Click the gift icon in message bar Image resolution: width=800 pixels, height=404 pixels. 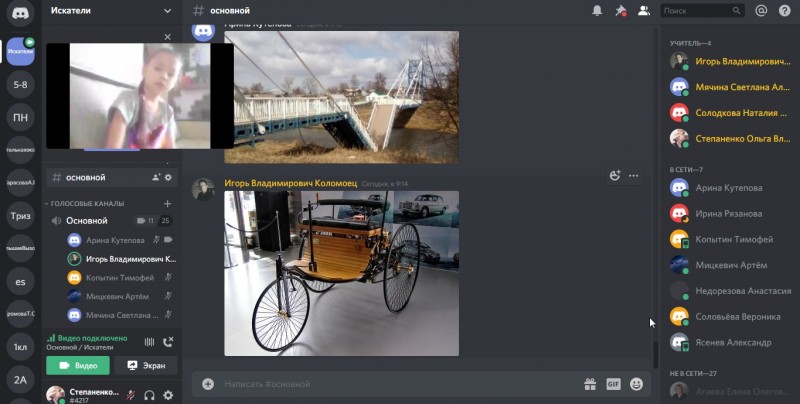coord(590,383)
